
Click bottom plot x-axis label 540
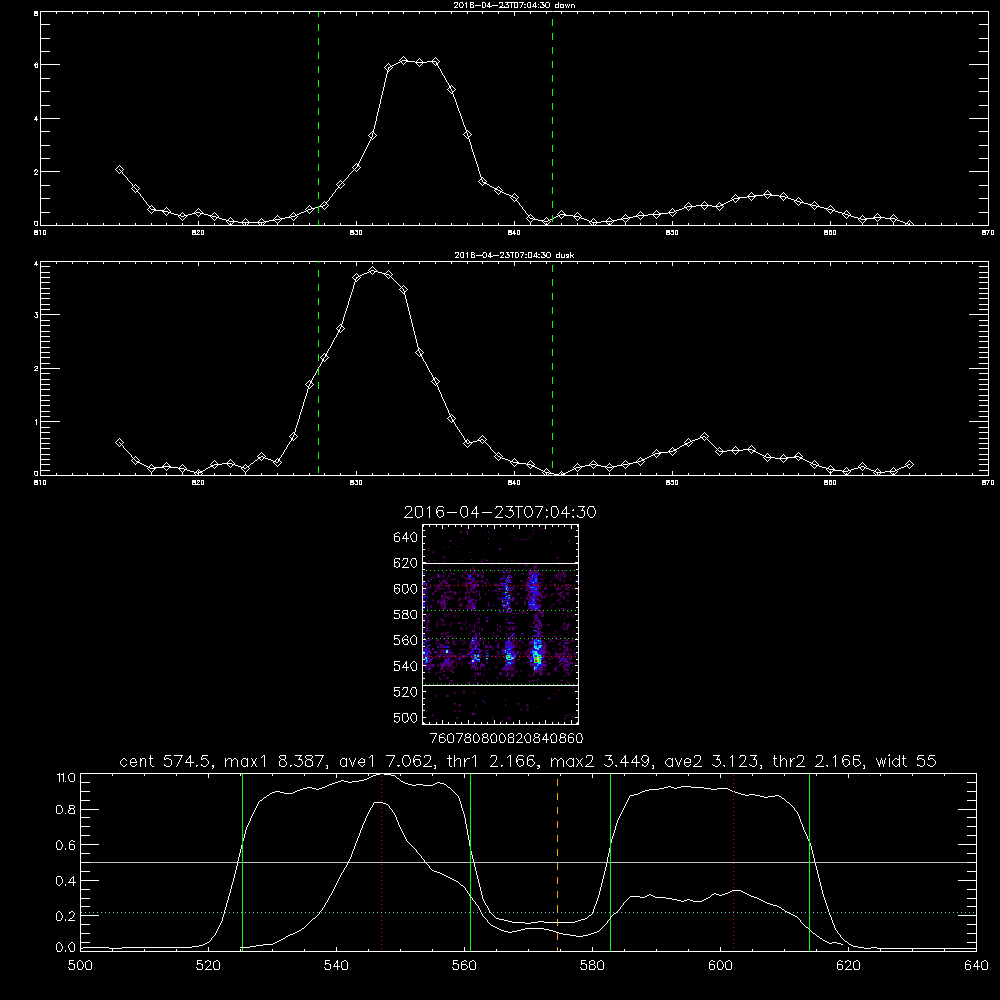[x=336, y=966]
